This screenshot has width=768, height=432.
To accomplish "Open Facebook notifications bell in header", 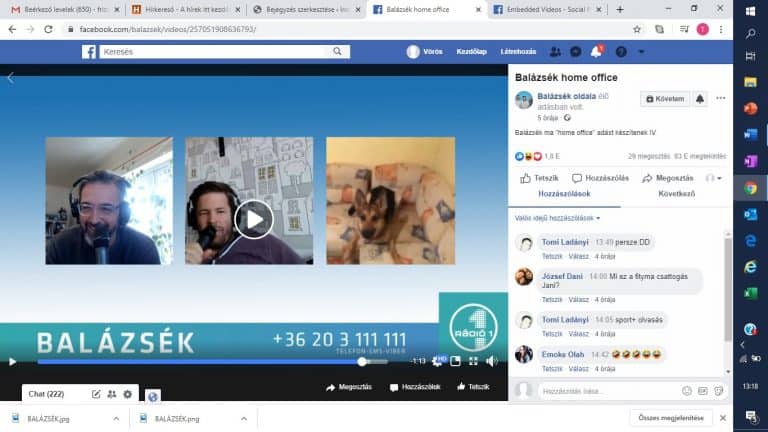I will [x=597, y=52].
